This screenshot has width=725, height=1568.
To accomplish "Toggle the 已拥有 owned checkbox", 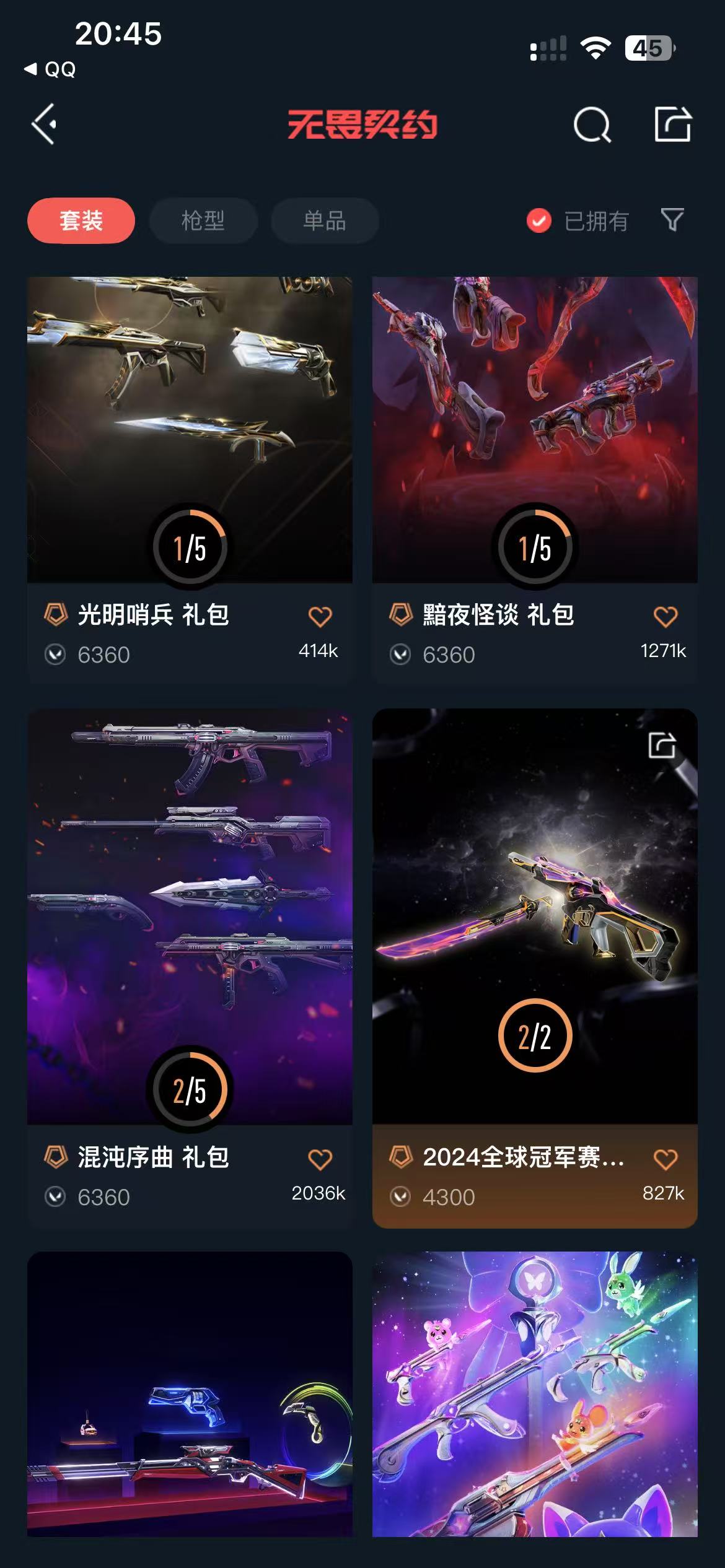I will point(538,220).
